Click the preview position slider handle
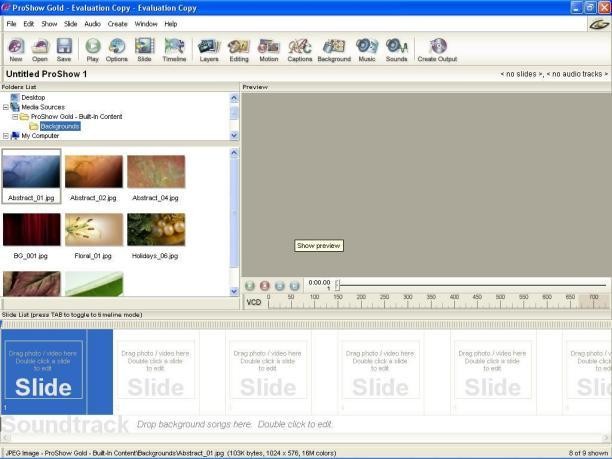 (337, 285)
